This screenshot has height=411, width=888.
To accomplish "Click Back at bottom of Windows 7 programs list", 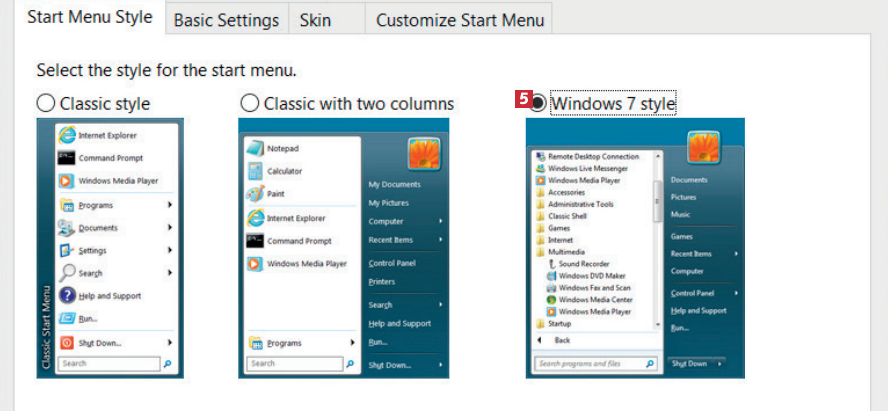I will pos(561,340).
